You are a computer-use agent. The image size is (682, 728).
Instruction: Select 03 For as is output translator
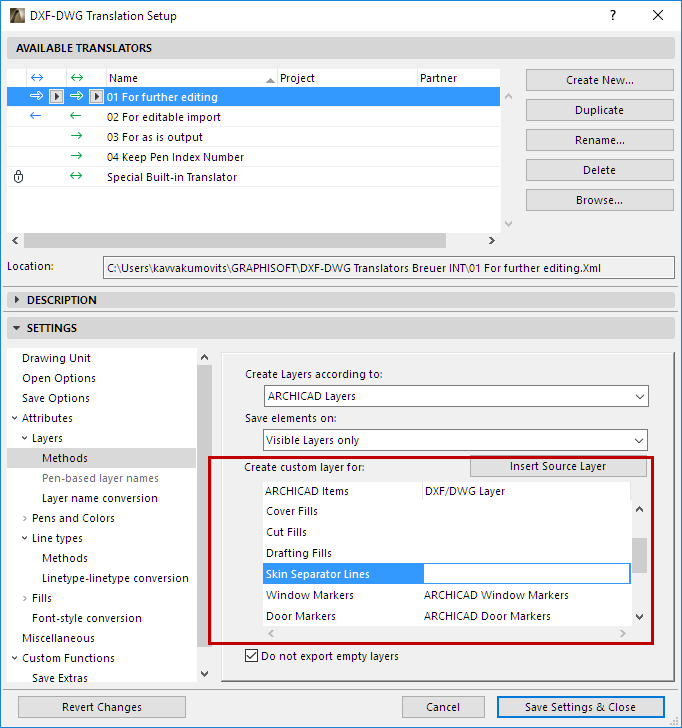(x=253, y=137)
